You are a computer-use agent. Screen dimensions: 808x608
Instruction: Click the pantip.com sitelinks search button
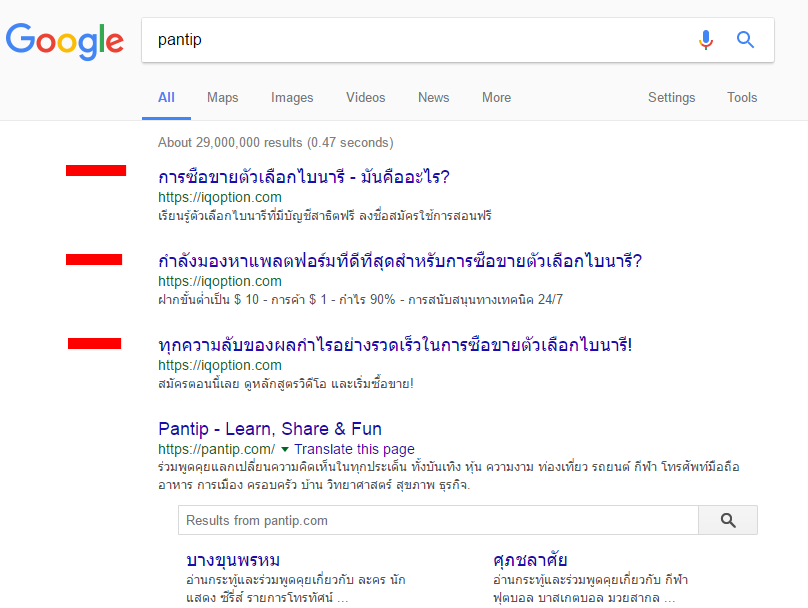coord(728,520)
